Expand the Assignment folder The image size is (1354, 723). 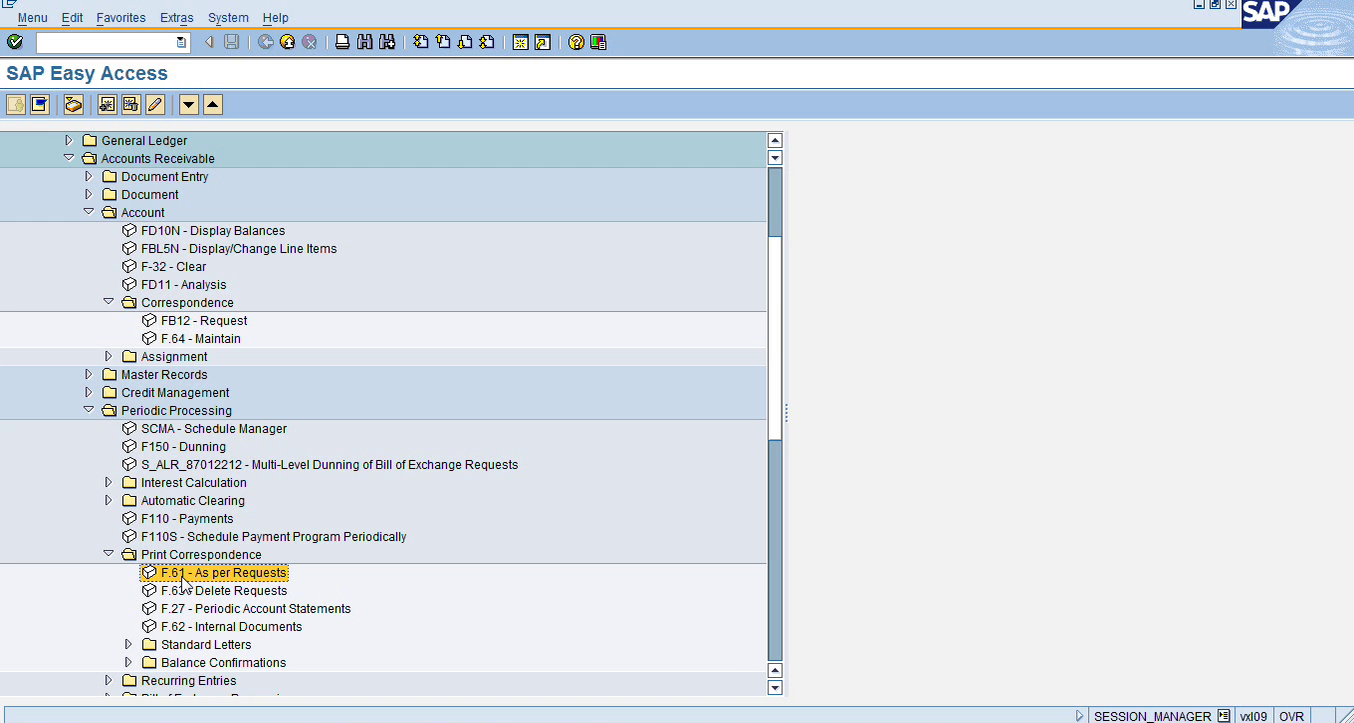pyautogui.click(x=109, y=356)
